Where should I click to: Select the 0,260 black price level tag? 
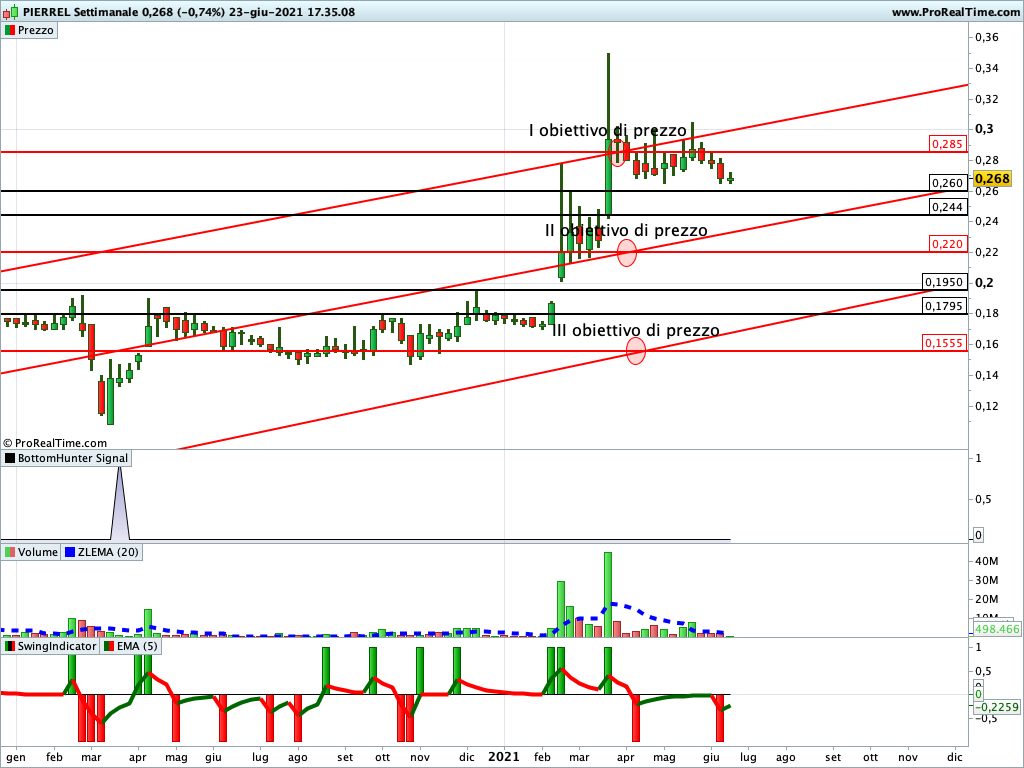[x=947, y=183]
